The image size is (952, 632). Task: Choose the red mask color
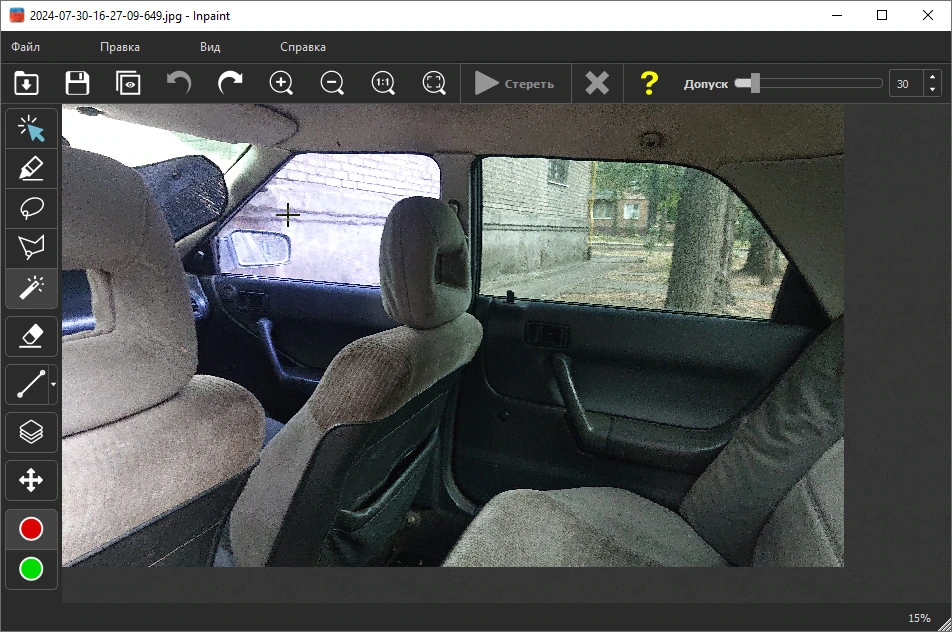31,529
